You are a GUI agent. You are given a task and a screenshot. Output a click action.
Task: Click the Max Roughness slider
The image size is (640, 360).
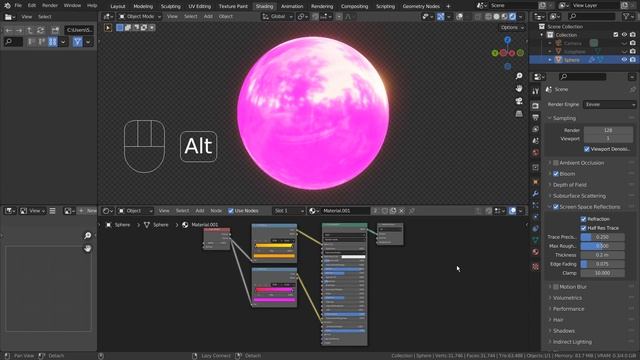pos(602,246)
